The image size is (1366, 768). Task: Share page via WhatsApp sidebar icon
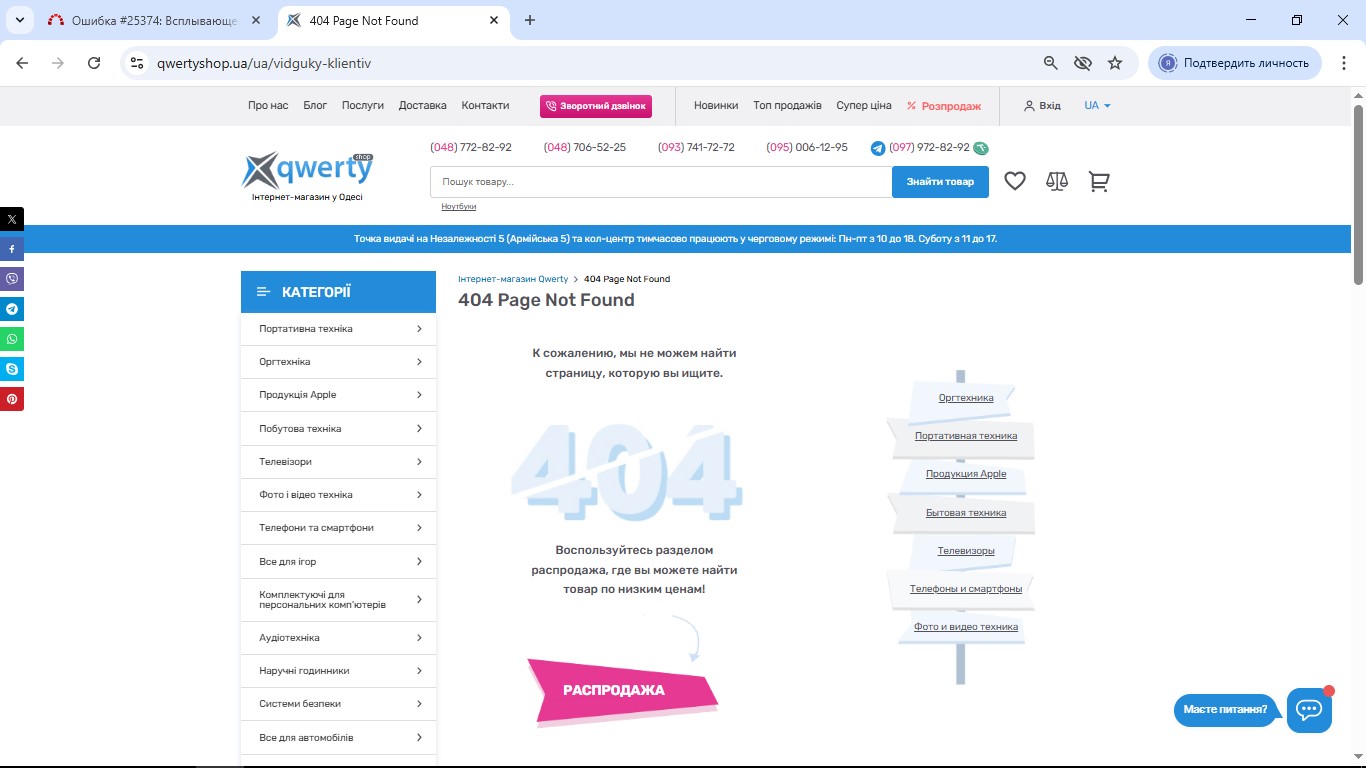(12, 339)
